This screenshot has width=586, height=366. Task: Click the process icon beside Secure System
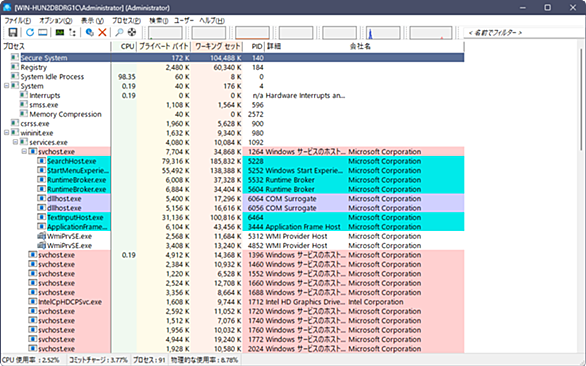coord(15,58)
